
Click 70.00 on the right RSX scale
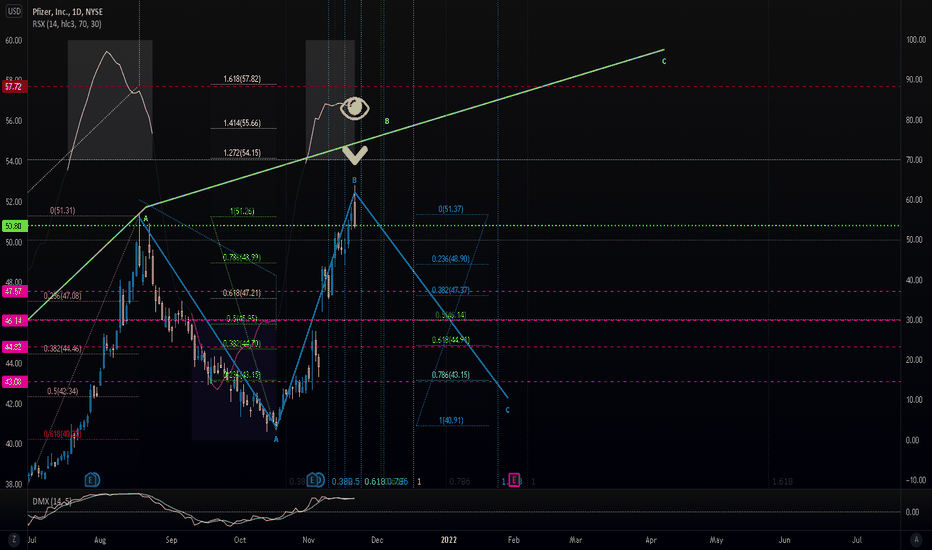(914, 160)
